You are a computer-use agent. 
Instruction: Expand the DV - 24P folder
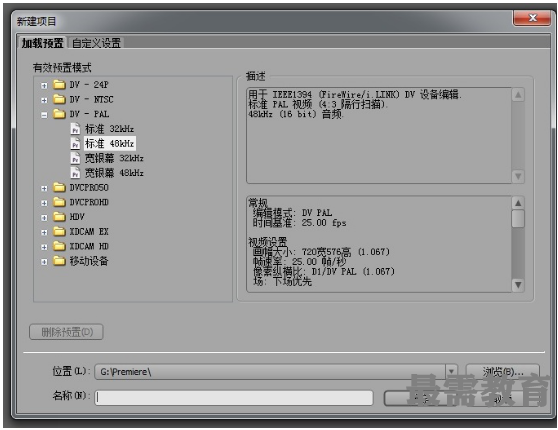[44, 85]
